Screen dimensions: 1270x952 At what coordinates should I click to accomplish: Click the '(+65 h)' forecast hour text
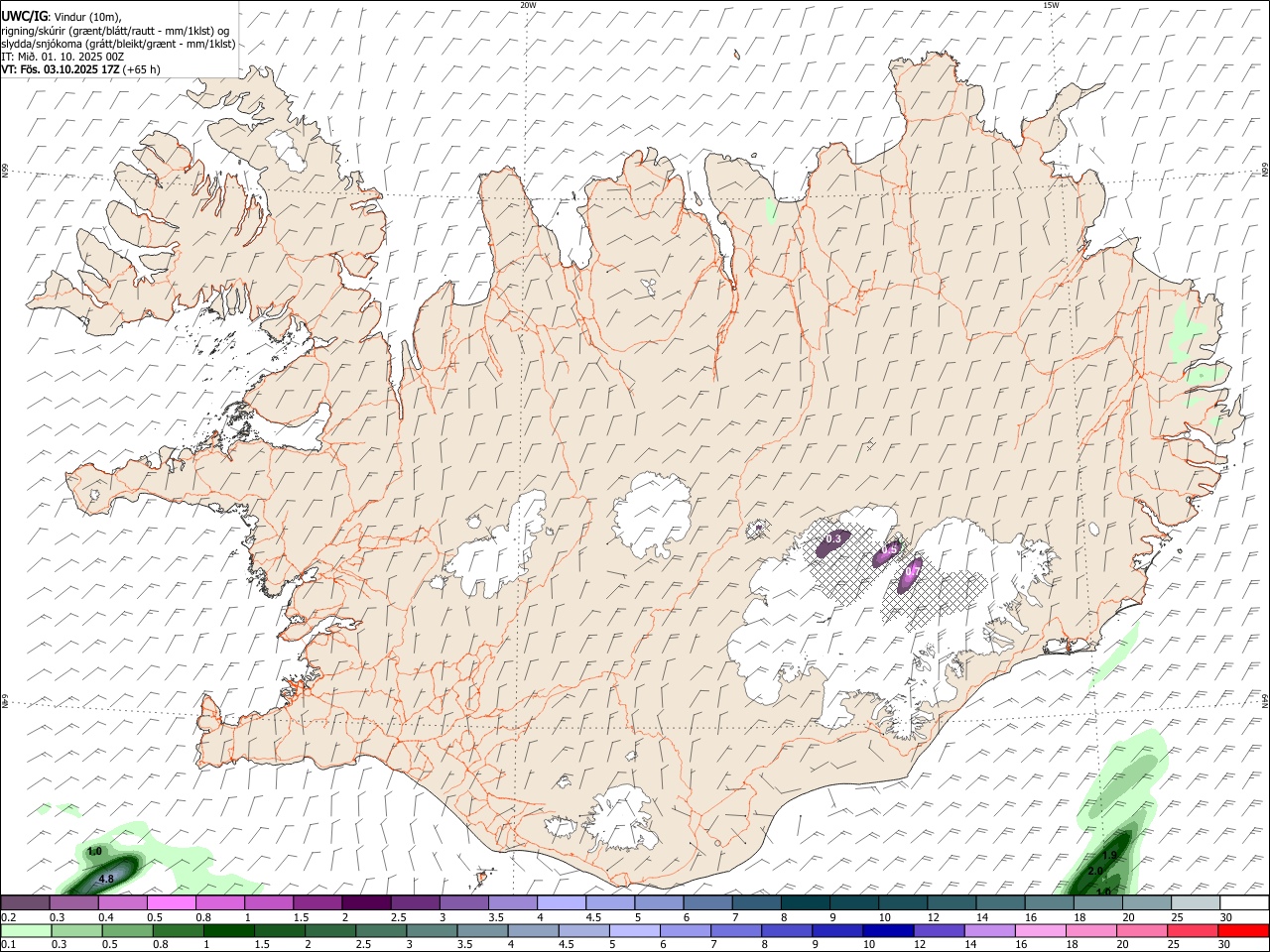[143, 69]
